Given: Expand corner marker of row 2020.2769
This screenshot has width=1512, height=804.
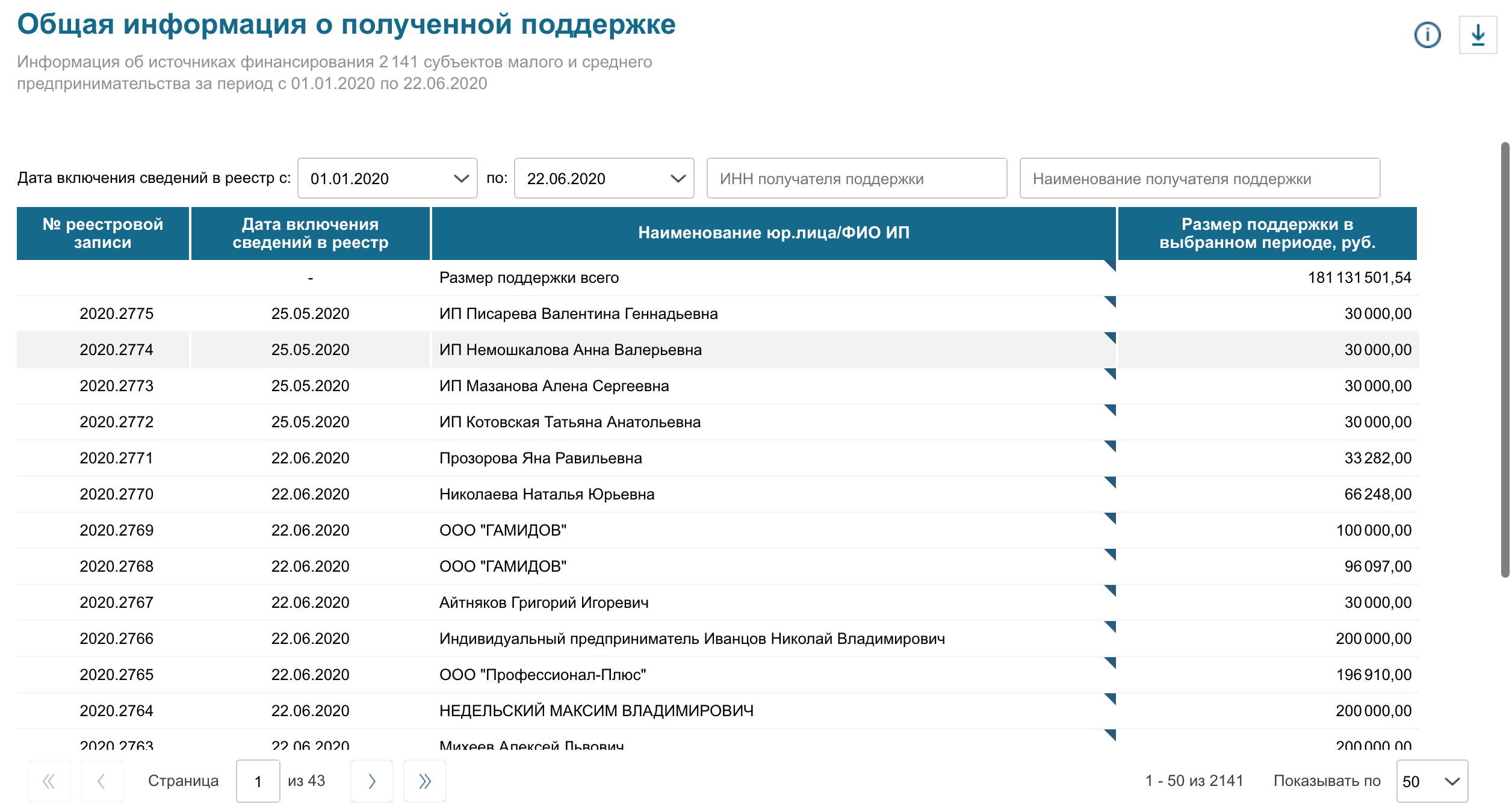Looking at the screenshot, I should (1111, 518).
